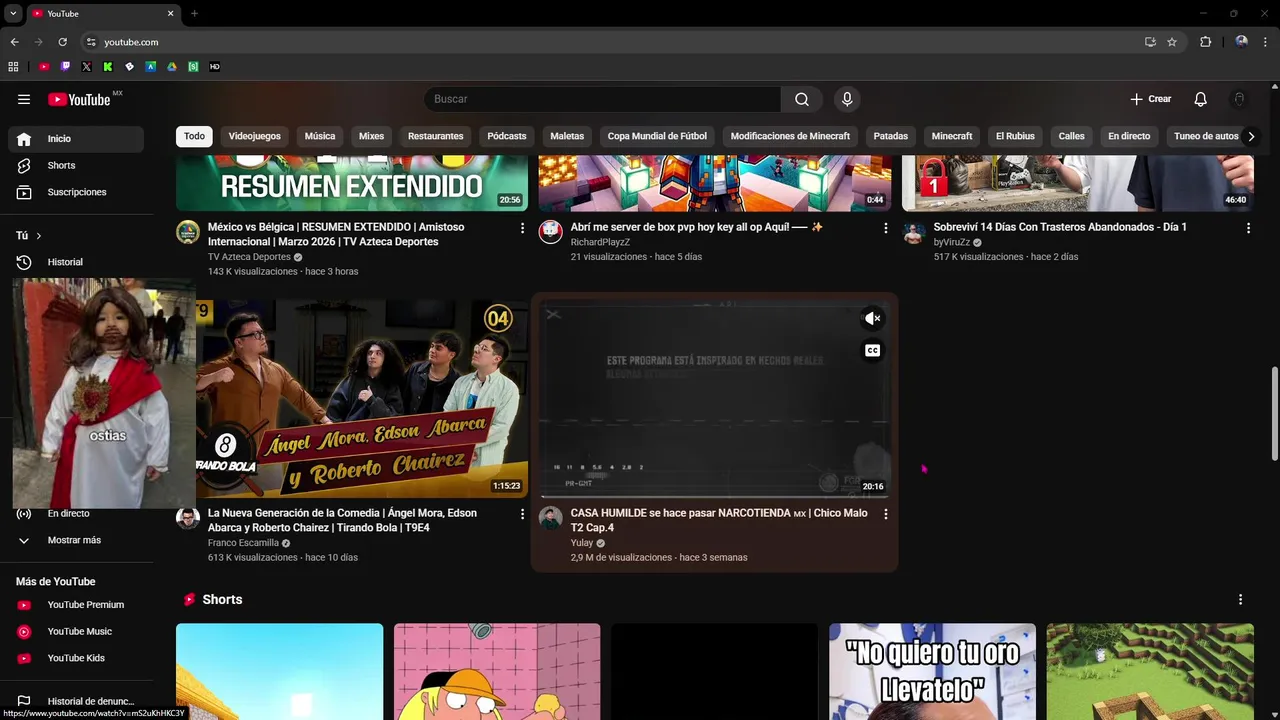Open YouTube Premium in sidebar
The image size is (1280, 720).
tap(76, 605)
